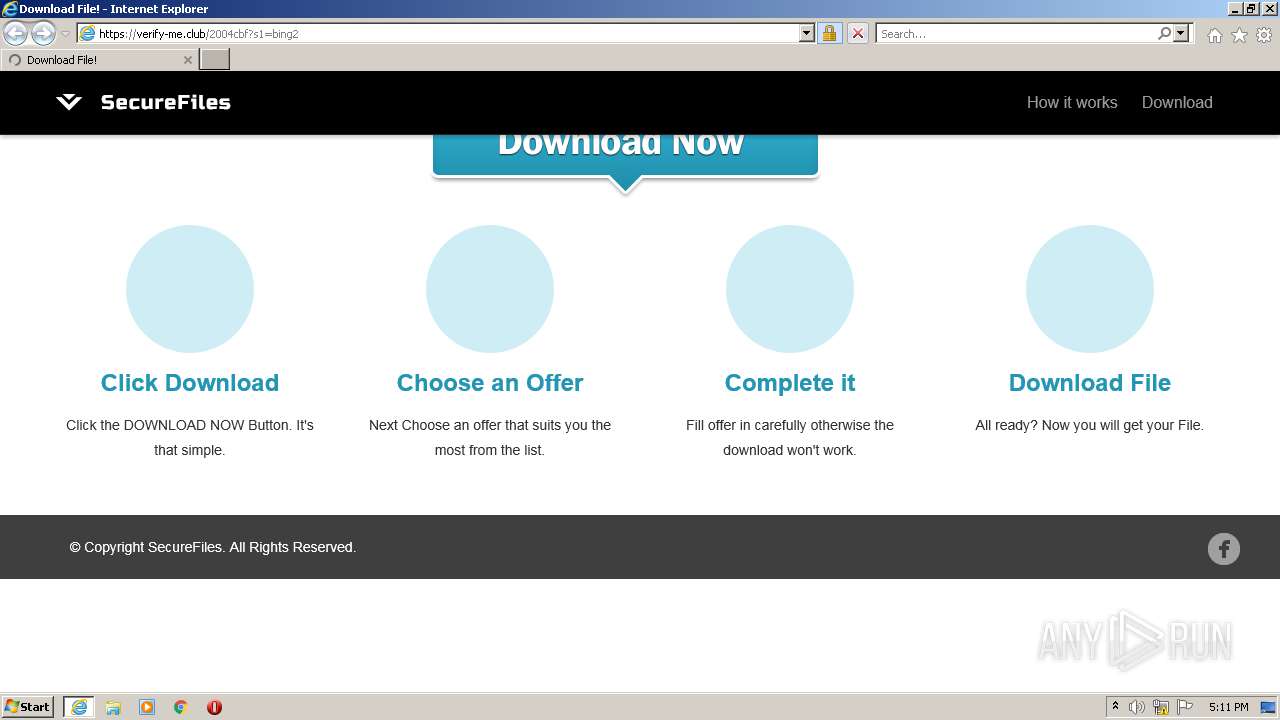Screen dimensions: 1280x720
Task: Click the 'Choose an Offer' heading
Action: [490, 383]
